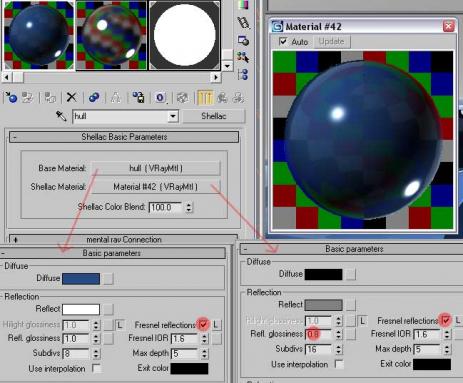
Task: Enable Use interpolation in Material #42 panel
Action: pyautogui.click(x=339, y=364)
